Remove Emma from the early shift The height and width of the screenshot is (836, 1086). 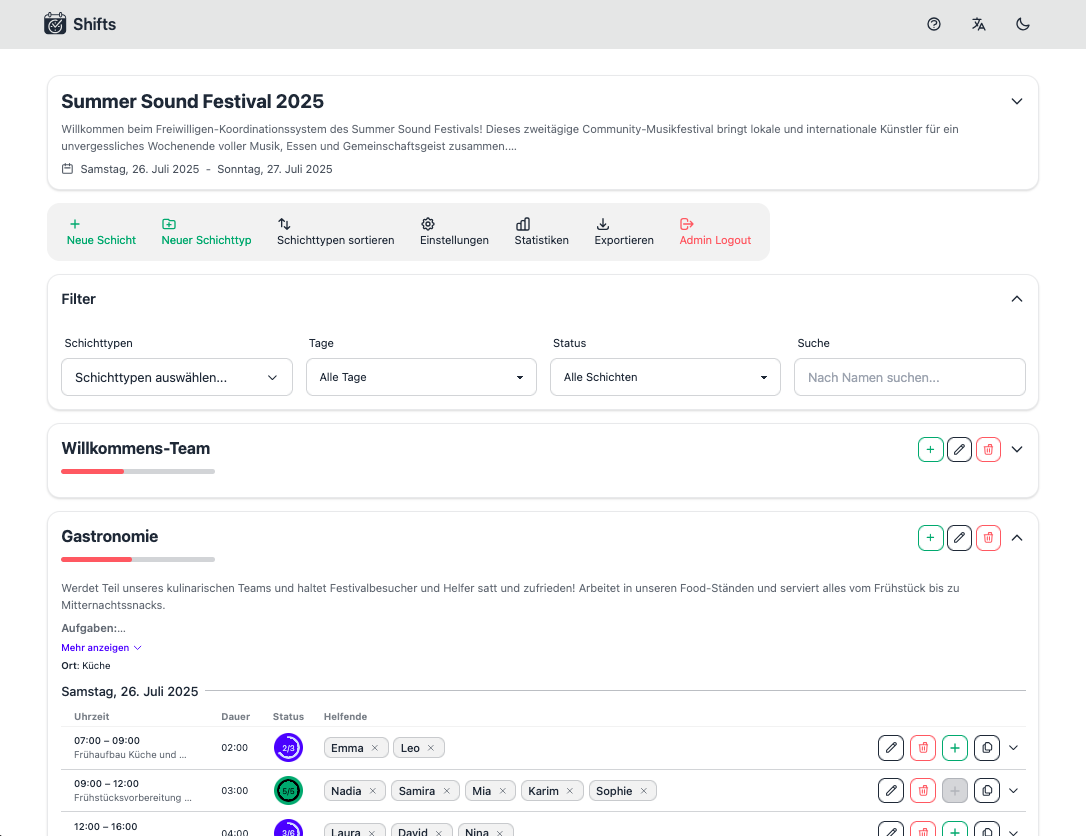coord(375,748)
